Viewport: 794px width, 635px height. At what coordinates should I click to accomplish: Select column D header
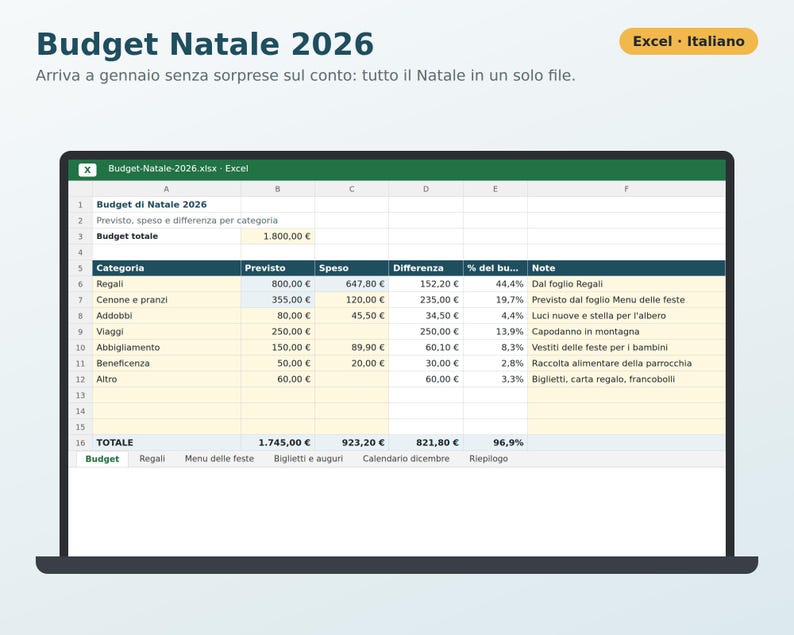coord(426,189)
